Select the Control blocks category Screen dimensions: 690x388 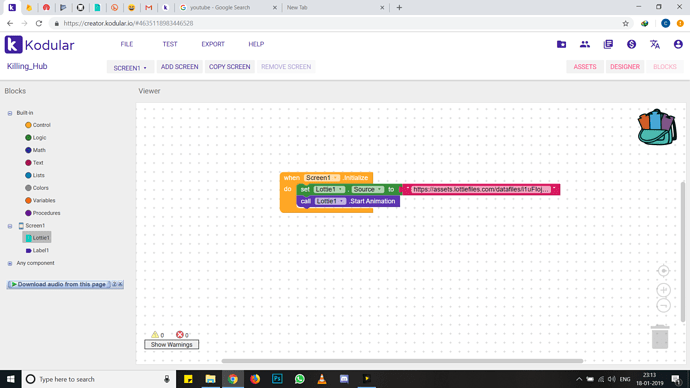click(x=38, y=125)
